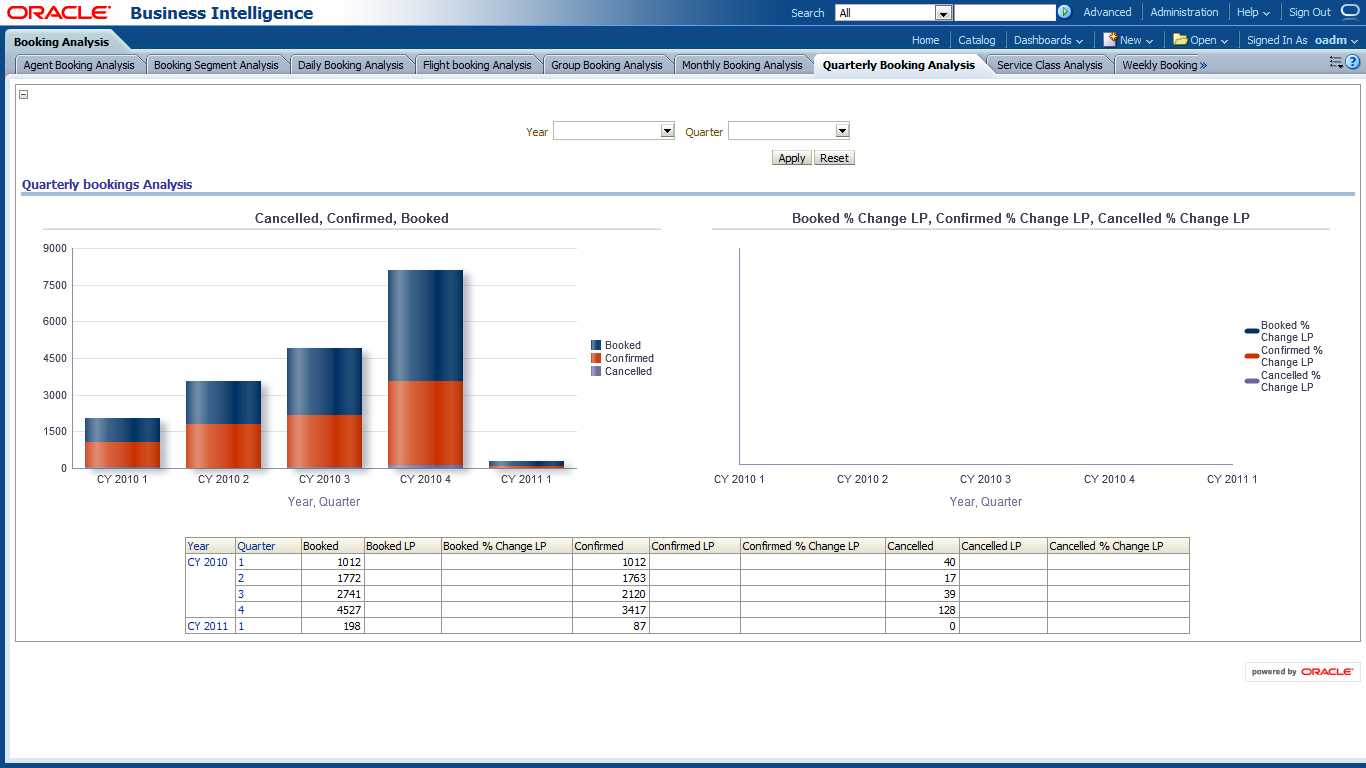Collapse the section with minus icon

click(24, 95)
